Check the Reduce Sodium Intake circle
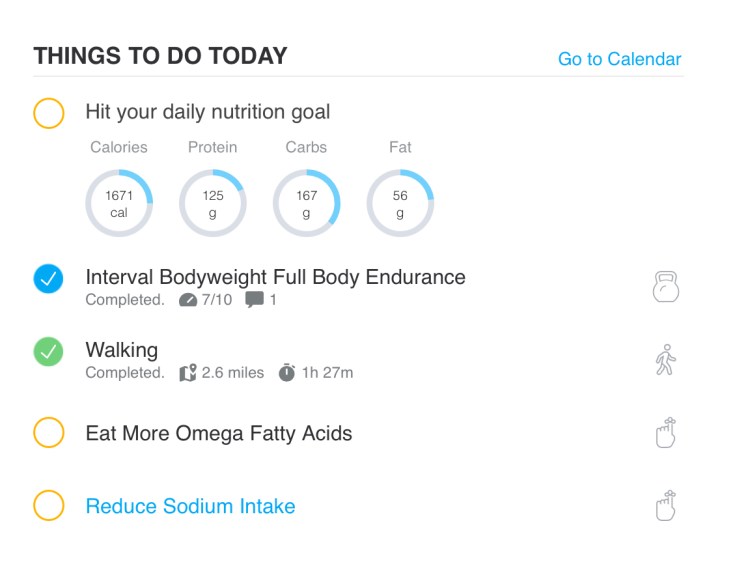Viewport: 750px width, 564px height. click(48, 505)
